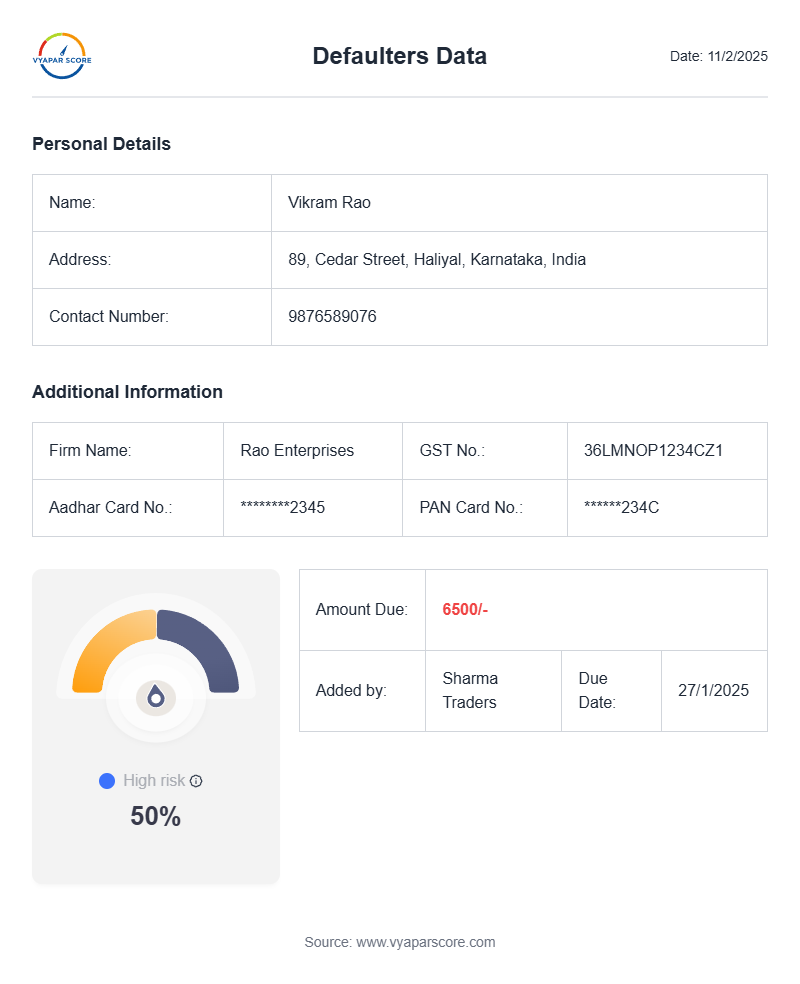The height and width of the screenshot is (984, 800).
Task: Click the Defaulters Data title
Action: coord(400,56)
